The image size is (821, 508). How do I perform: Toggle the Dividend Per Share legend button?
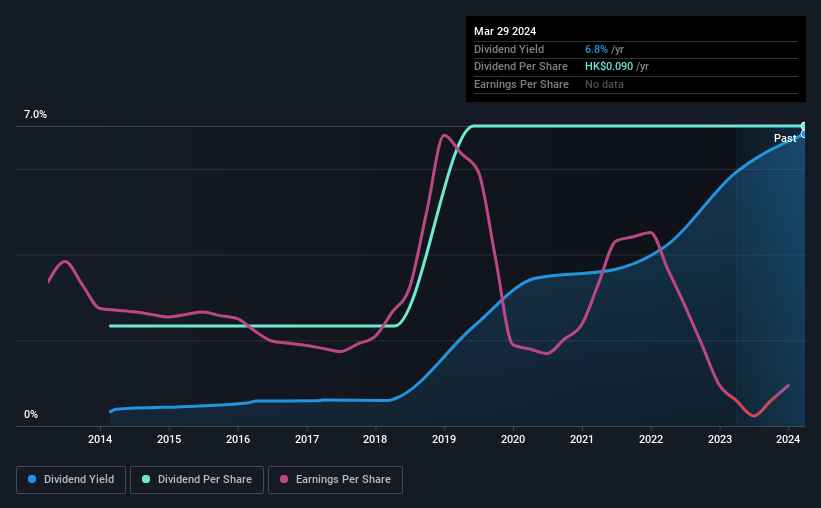(x=197, y=480)
